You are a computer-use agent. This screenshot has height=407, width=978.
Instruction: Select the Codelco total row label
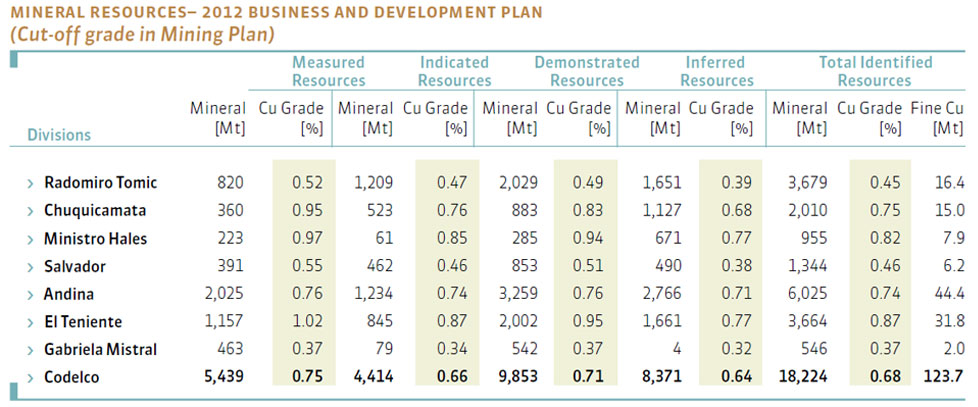[x=72, y=377]
